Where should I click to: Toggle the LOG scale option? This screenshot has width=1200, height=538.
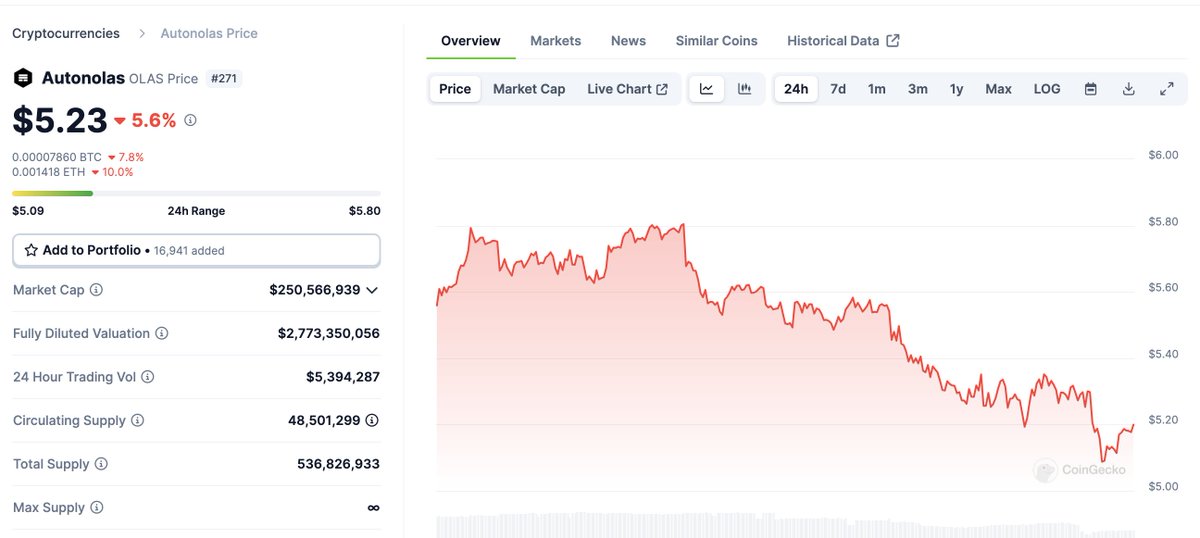click(1047, 89)
